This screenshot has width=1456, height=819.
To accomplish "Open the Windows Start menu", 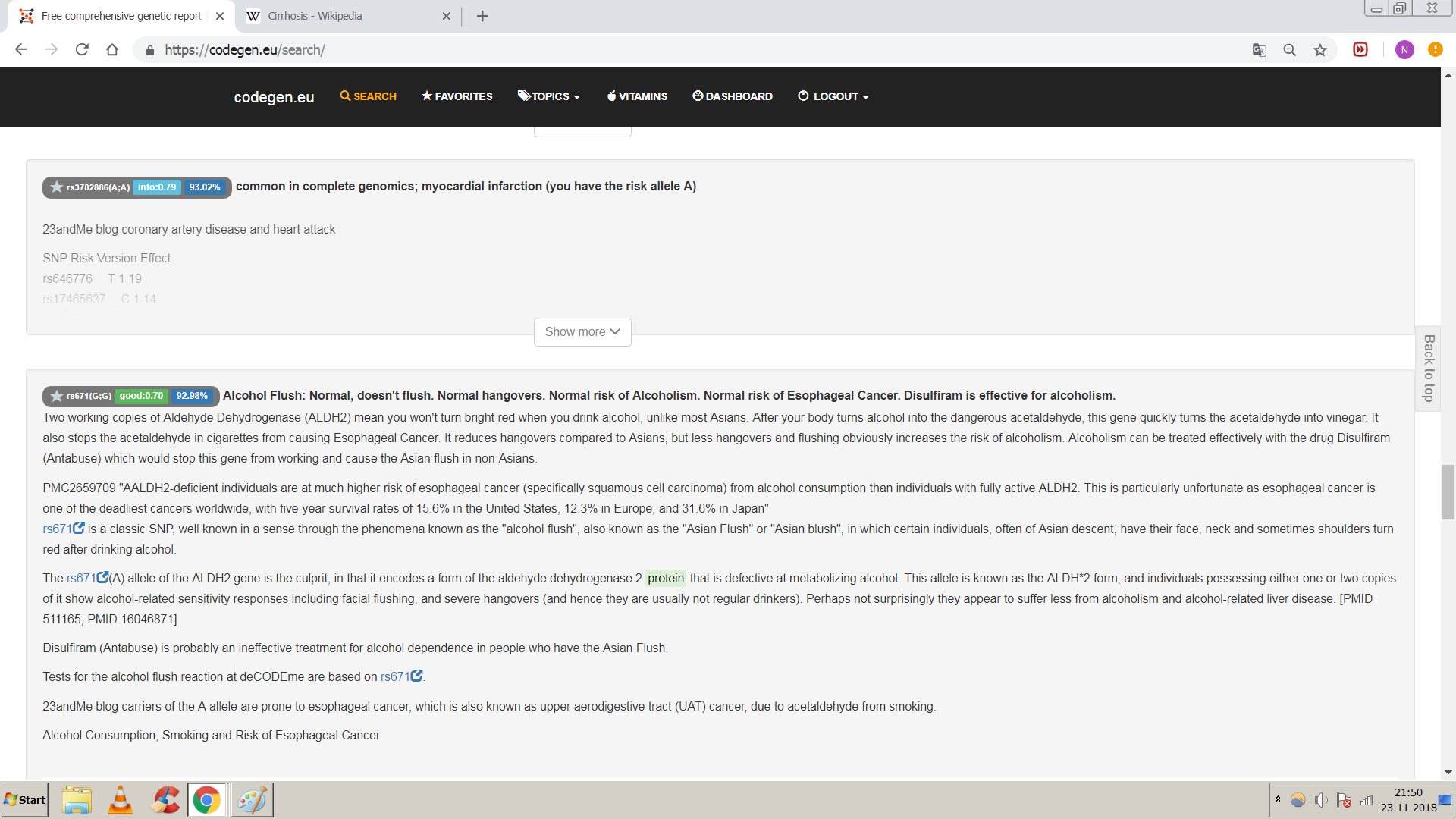I will (24, 800).
